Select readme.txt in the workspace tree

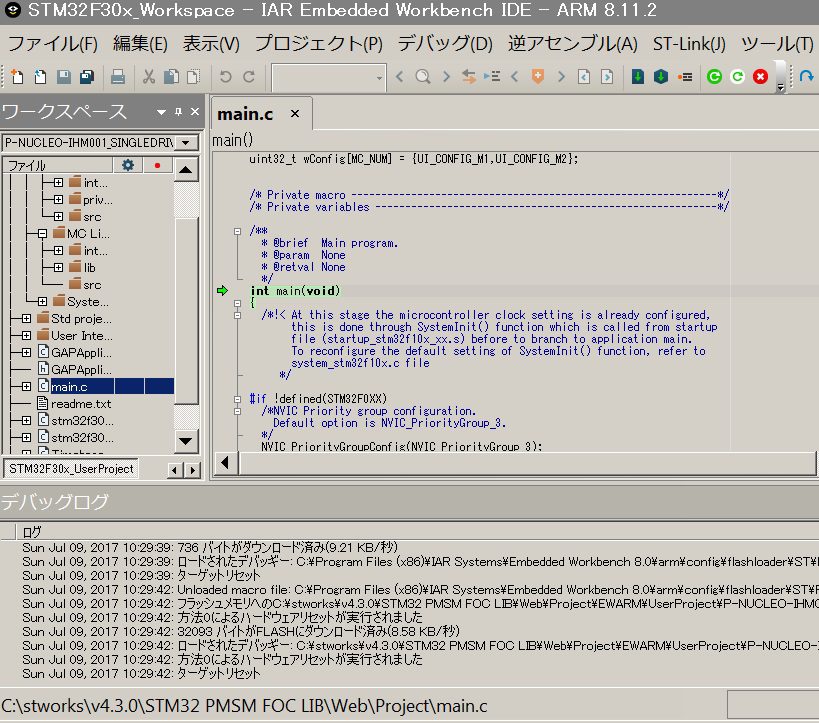pos(80,404)
